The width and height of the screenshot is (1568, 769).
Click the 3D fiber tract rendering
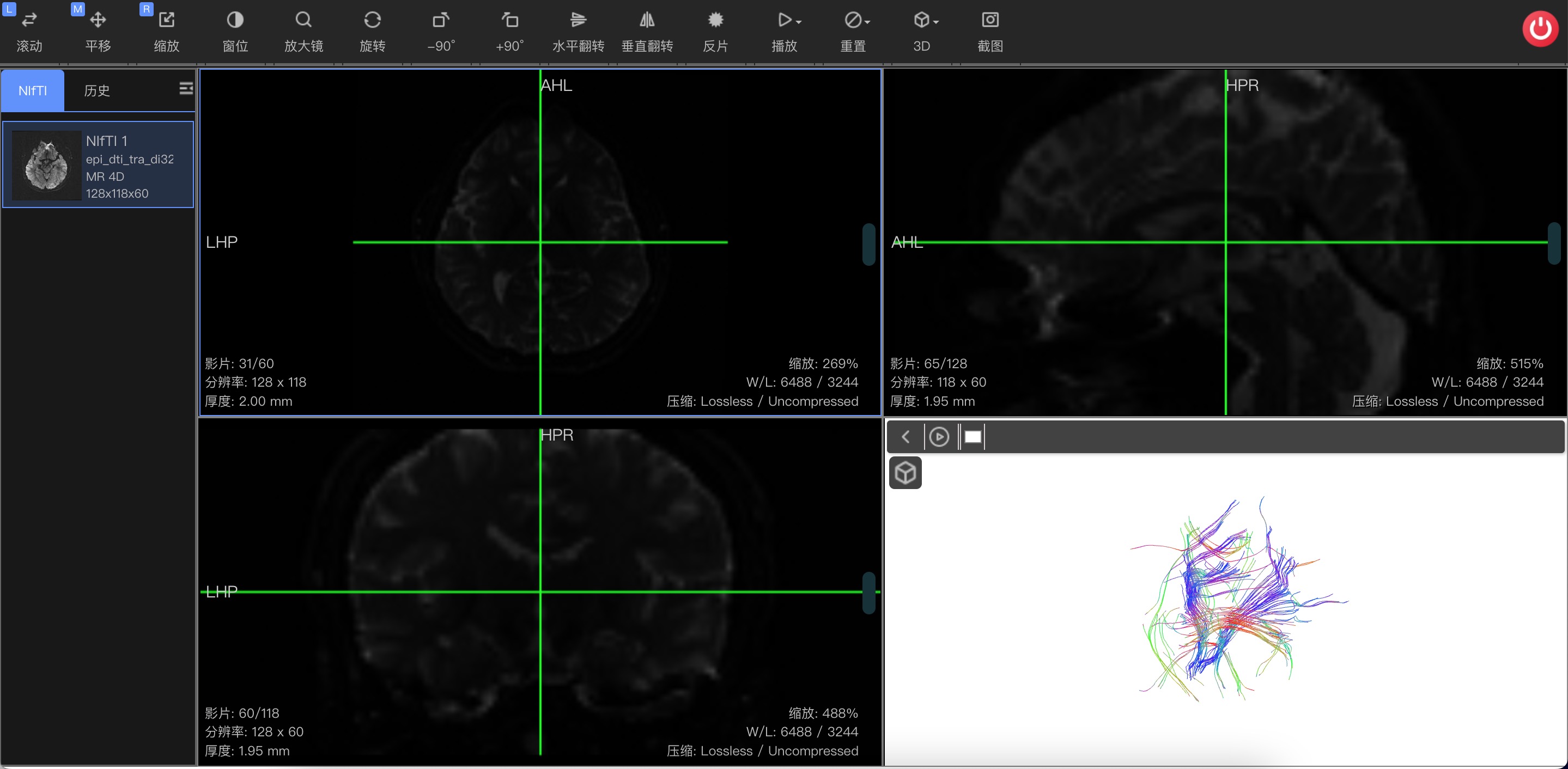[x=1239, y=599]
